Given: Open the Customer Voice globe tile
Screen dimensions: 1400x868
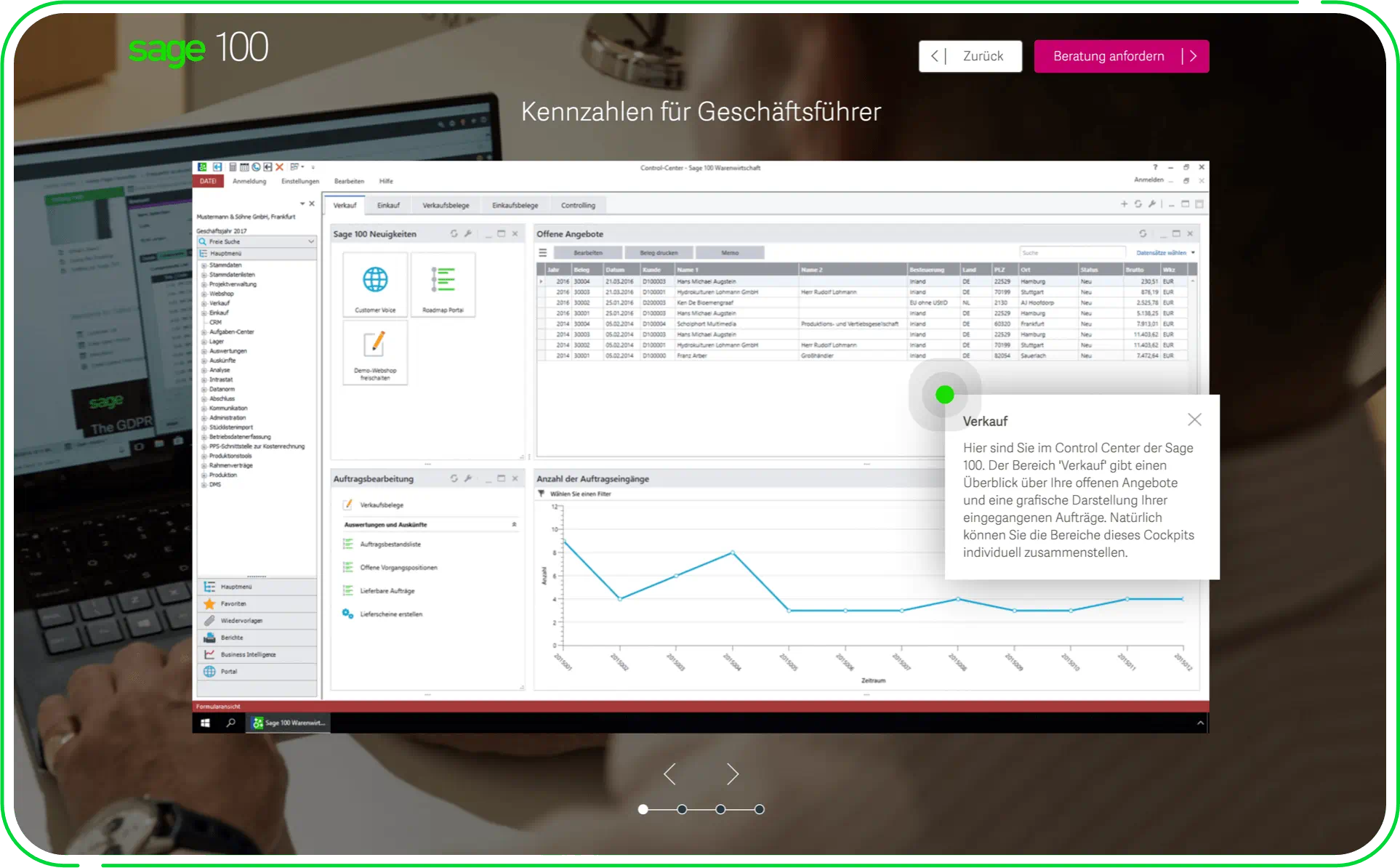Looking at the screenshot, I should [x=375, y=285].
